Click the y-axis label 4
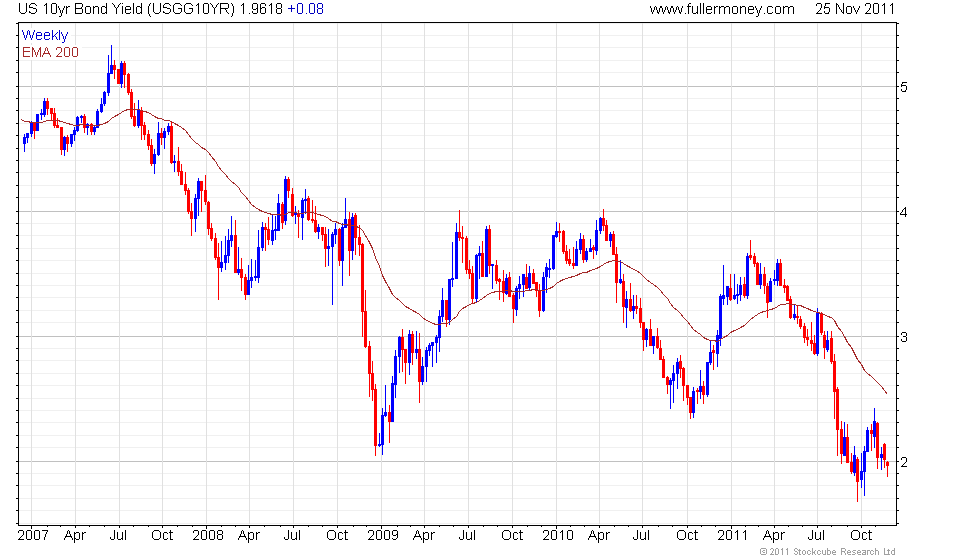 tap(904, 212)
